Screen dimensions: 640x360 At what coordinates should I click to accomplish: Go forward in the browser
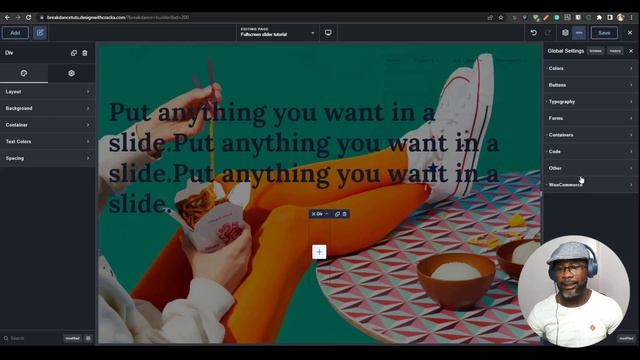tap(18, 17)
